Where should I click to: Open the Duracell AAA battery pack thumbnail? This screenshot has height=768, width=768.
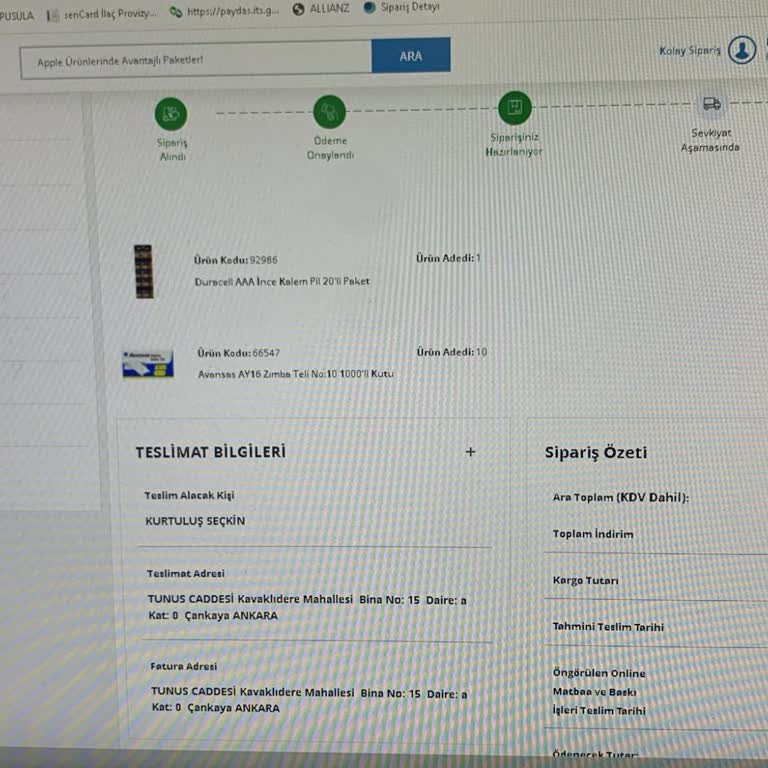coord(144,271)
